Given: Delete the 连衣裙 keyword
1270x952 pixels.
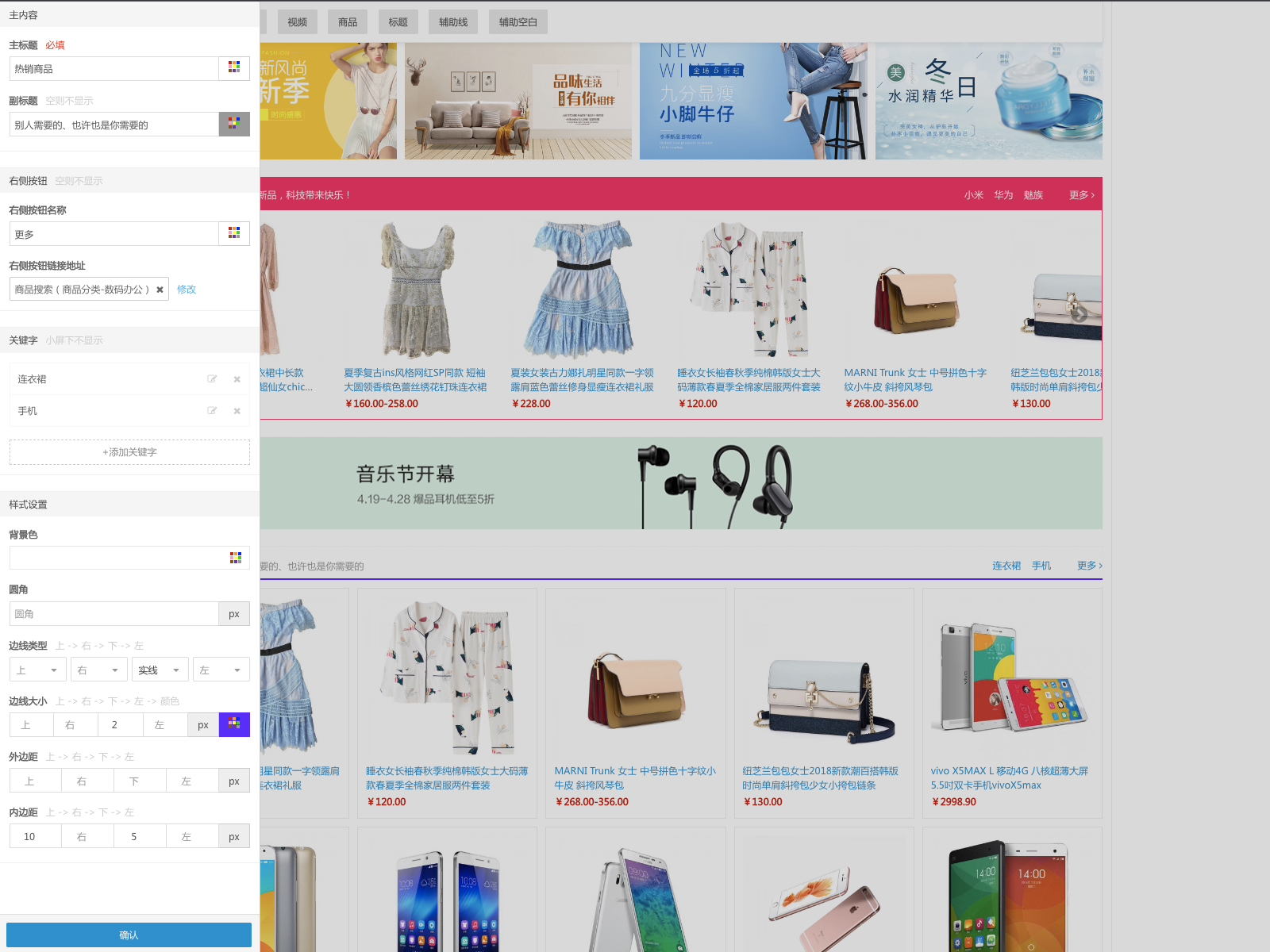Looking at the screenshot, I should pyautogui.click(x=237, y=379).
